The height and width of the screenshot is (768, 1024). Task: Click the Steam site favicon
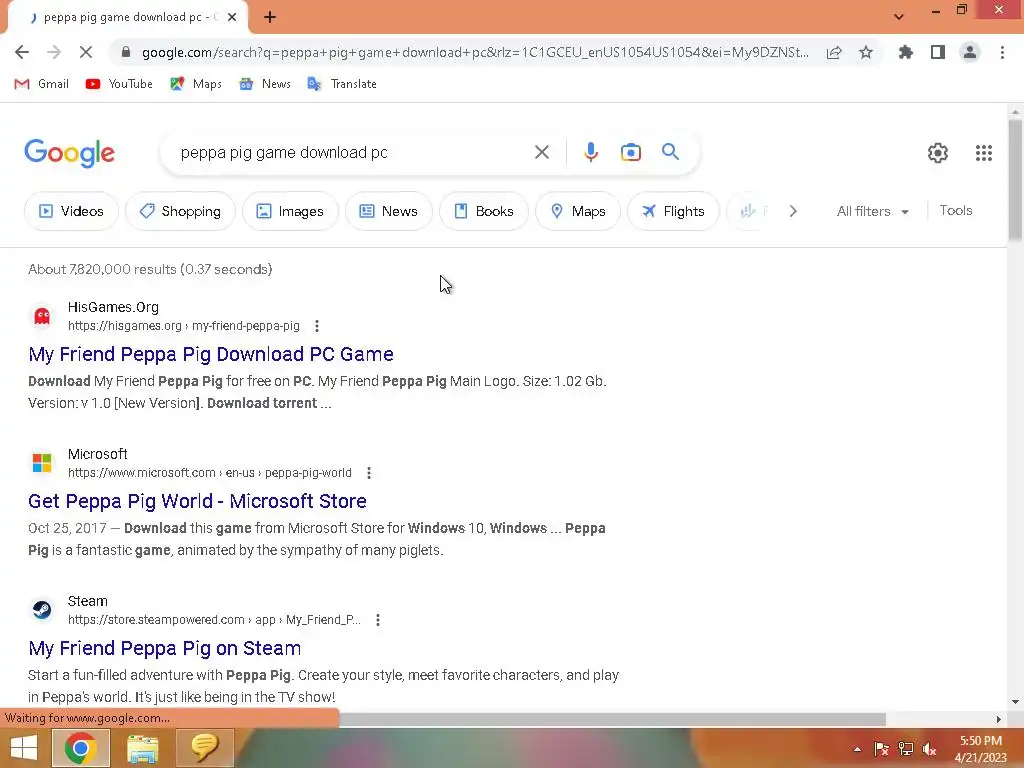pyautogui.click(x=42, y=610)
